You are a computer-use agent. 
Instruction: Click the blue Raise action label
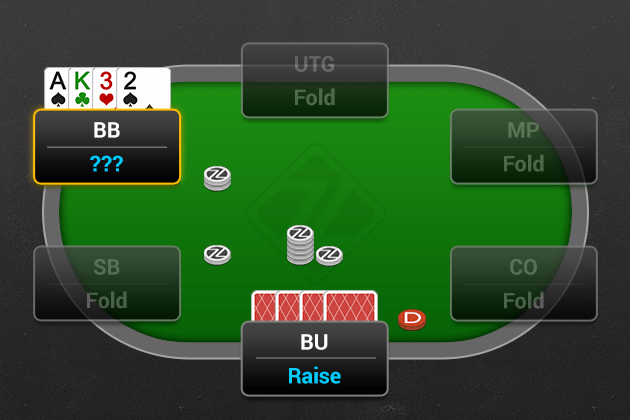(315, 376)
